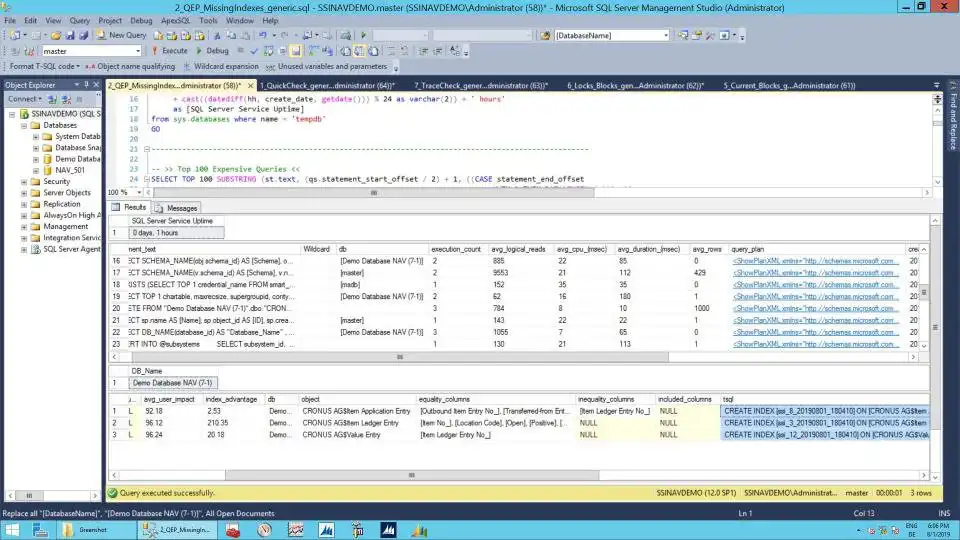Collapse code region at line 24
This screenshot has height=540, width=960.
tap(147, 179)
